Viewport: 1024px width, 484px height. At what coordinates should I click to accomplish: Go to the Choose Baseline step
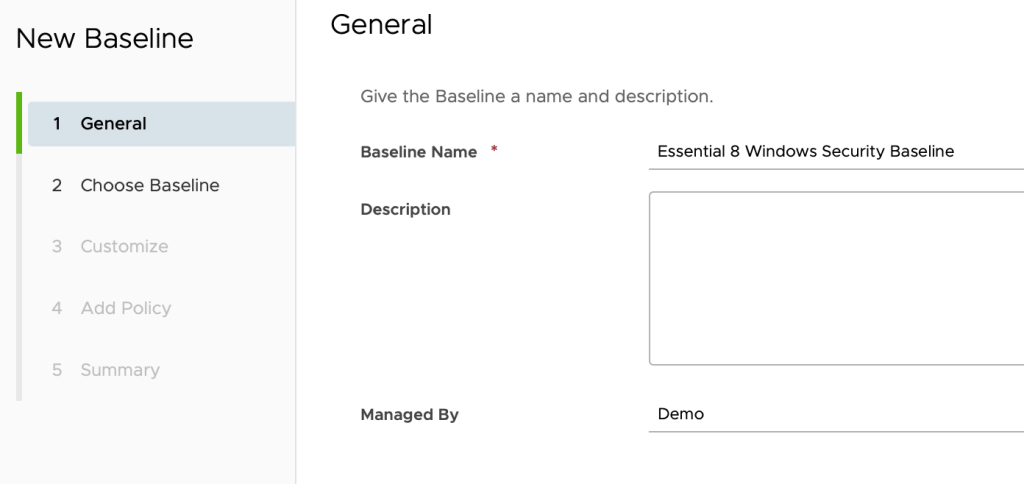[x=150, y=185]
